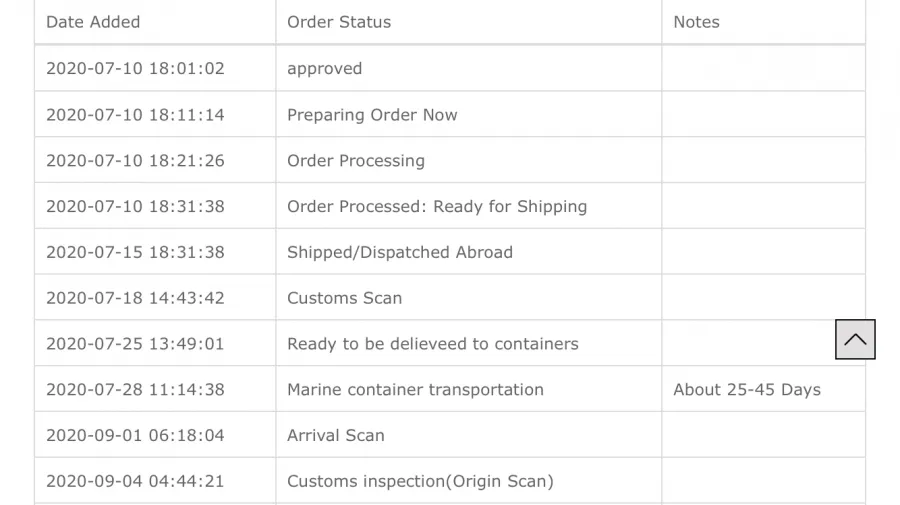The height and width of the screenshot is (505, 900).
Task: Click the Notes column header
Action: pyautogui.click(x=696, y=22)
